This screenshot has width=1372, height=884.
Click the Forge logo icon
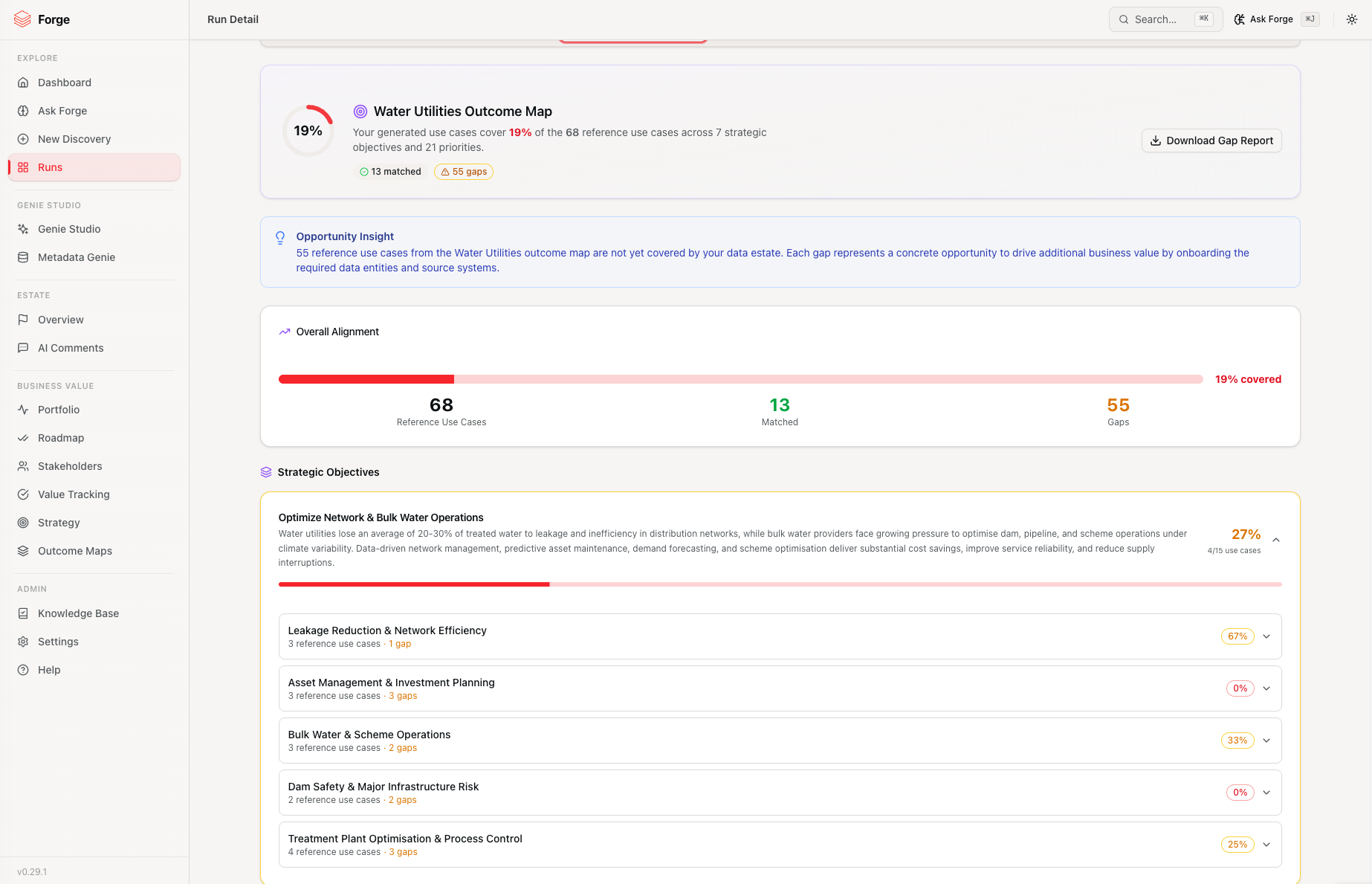pyautogui.click(x=22, y=19)
